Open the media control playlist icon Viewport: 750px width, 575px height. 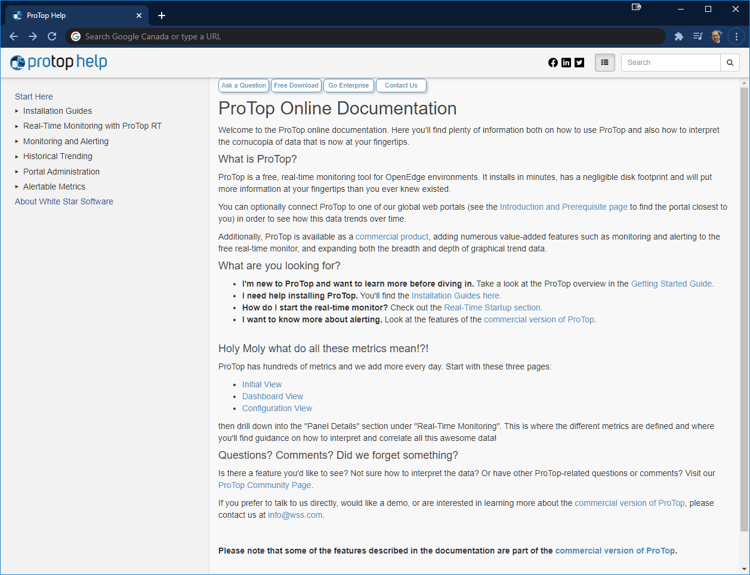pyautogui.click(x=697, y=36)
